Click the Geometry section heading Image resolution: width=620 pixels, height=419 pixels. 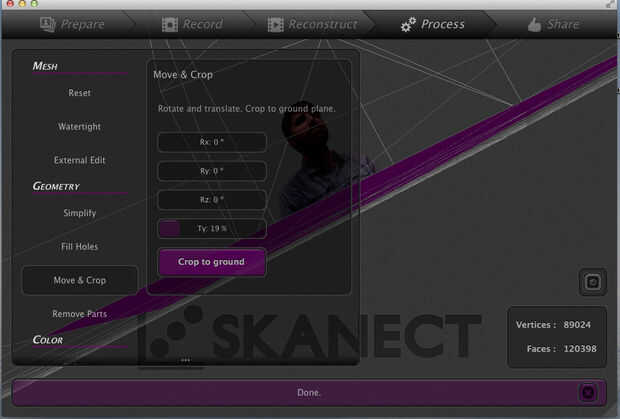pyautogui.click(x=56, y=186)
